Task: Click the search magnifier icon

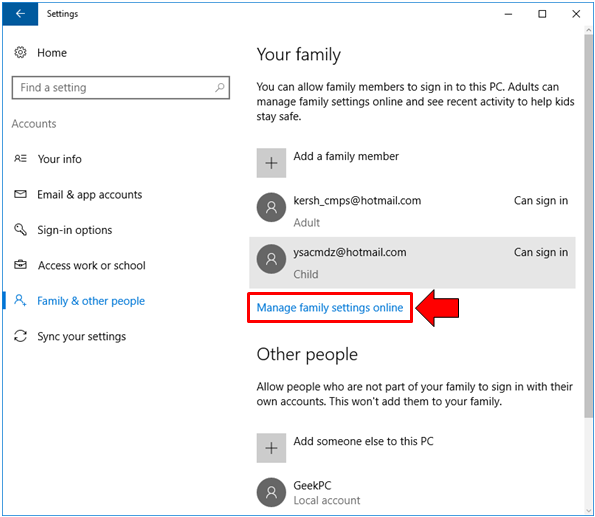Action: (x=220, y=88)
